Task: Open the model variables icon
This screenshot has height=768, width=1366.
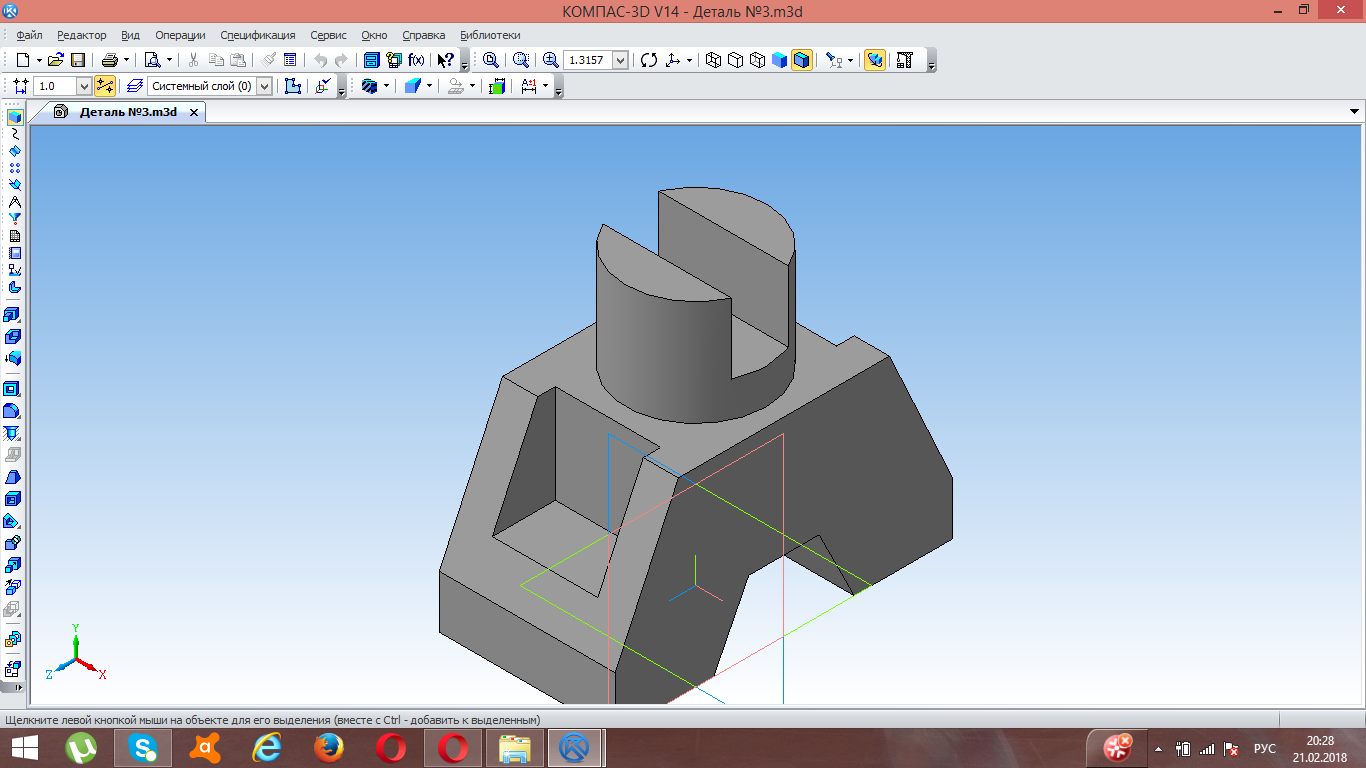Action: [393, 60]
